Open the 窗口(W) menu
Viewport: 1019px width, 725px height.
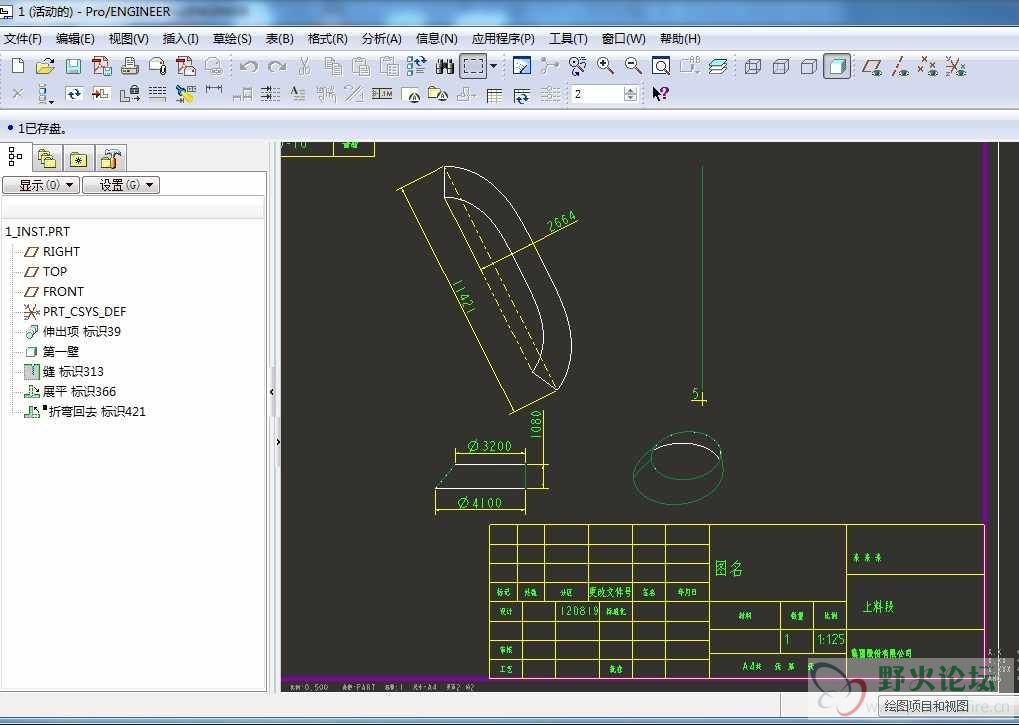coord(623,39)
